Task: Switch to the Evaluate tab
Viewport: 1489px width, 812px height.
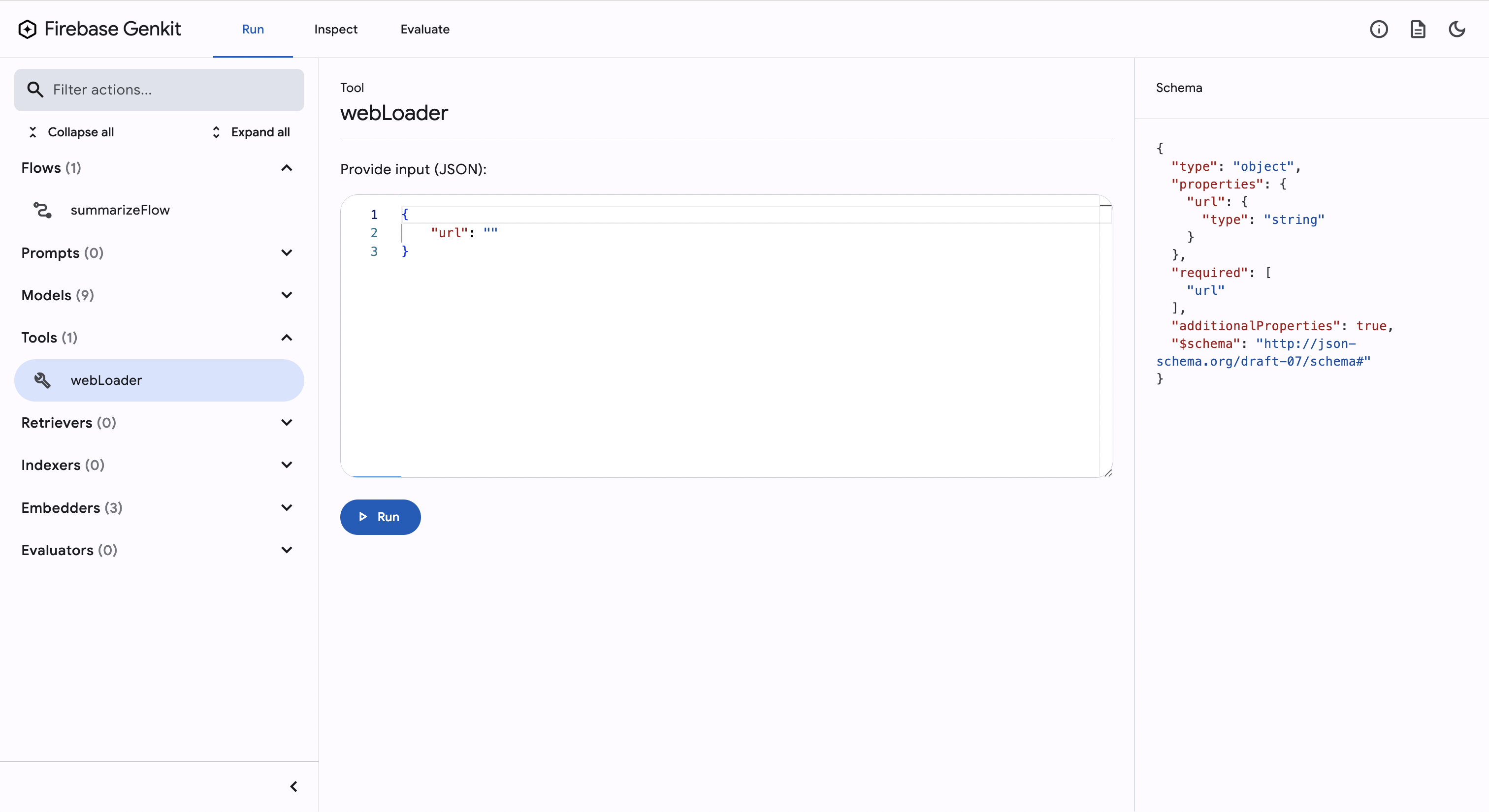Action: 425,29
